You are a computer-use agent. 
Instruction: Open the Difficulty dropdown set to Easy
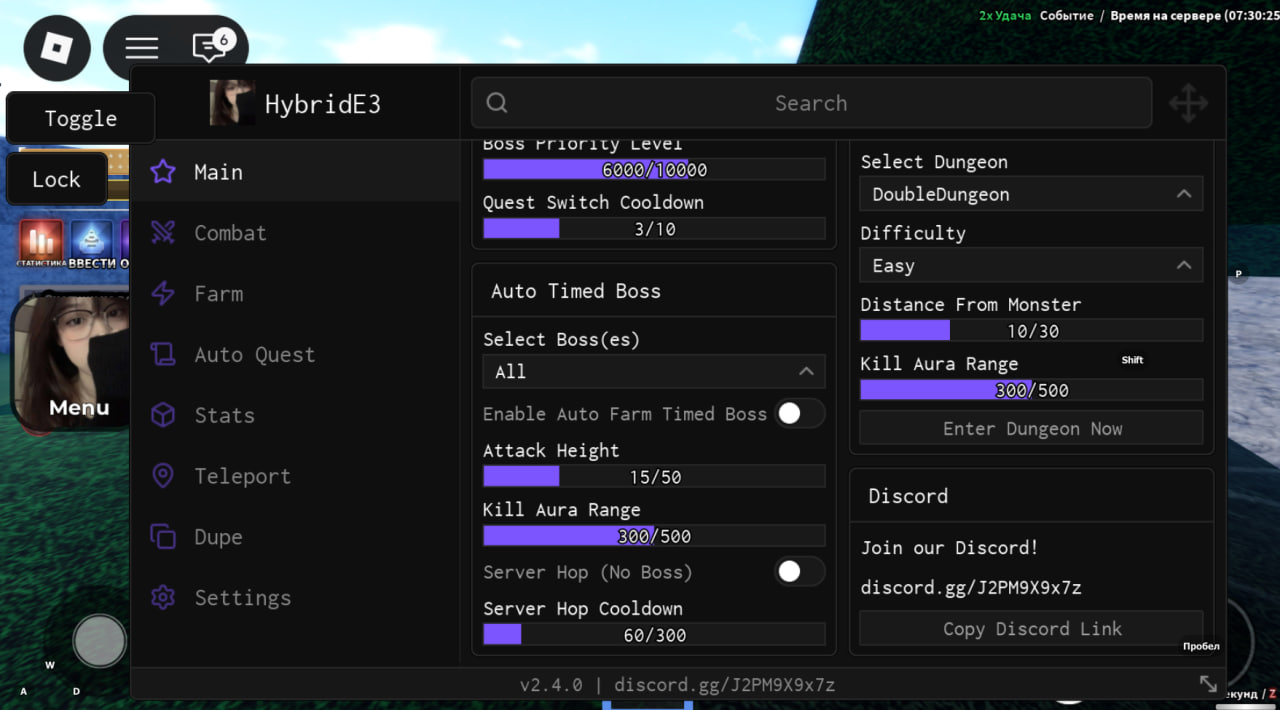point(1031,266)
